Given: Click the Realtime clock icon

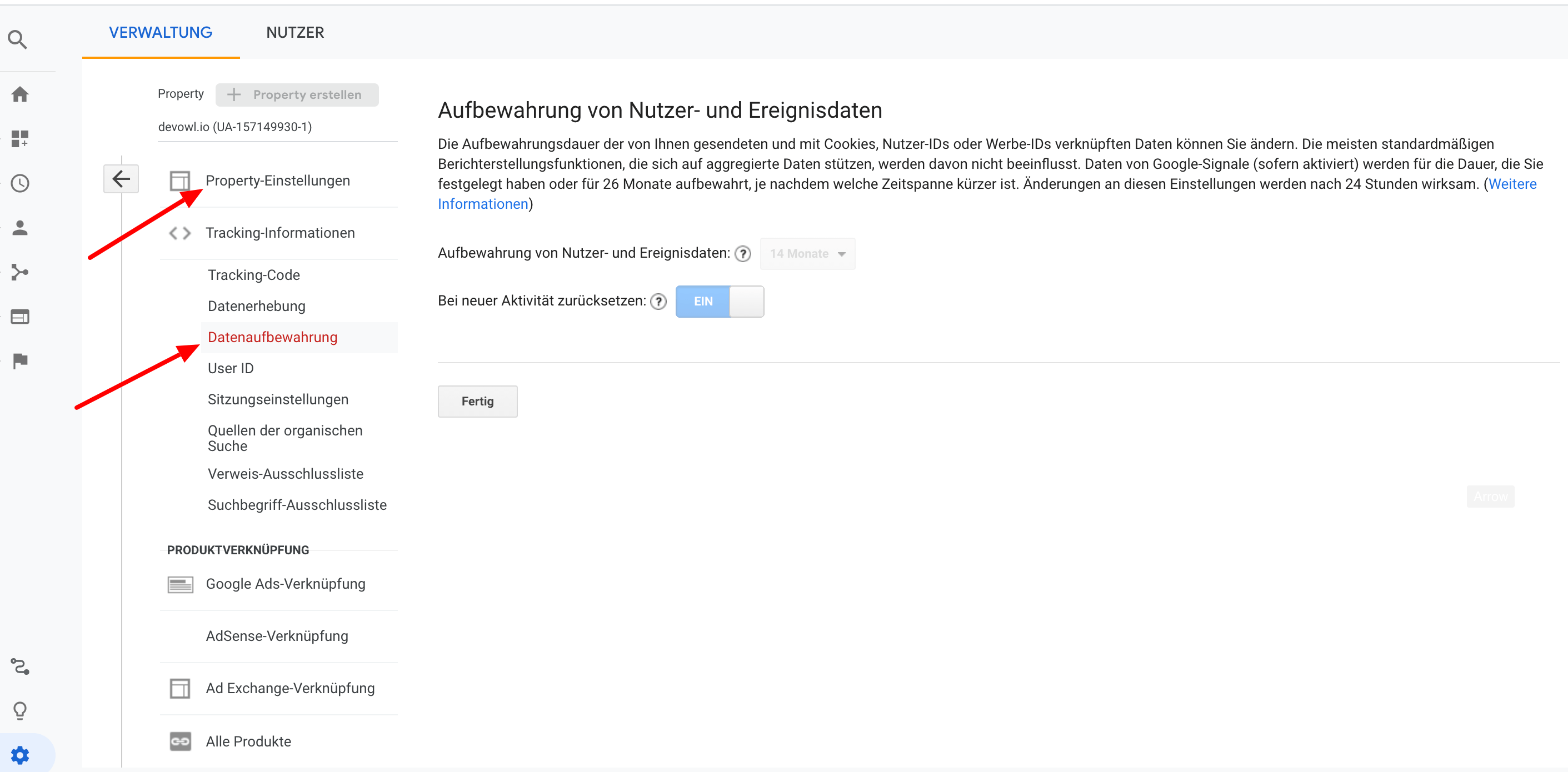Looking at the screenshot, I should (20, 183).
